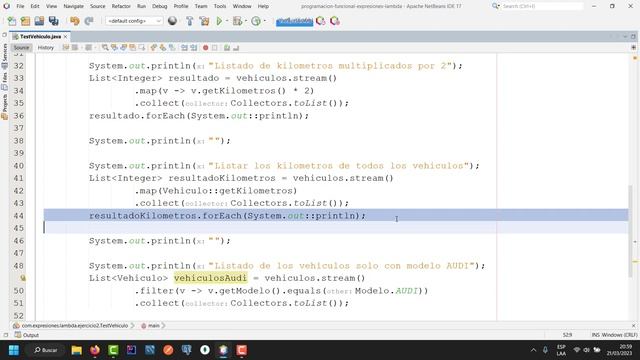Click the globe browser icon in toolbar
640x360 pixels.
(172, 21)
